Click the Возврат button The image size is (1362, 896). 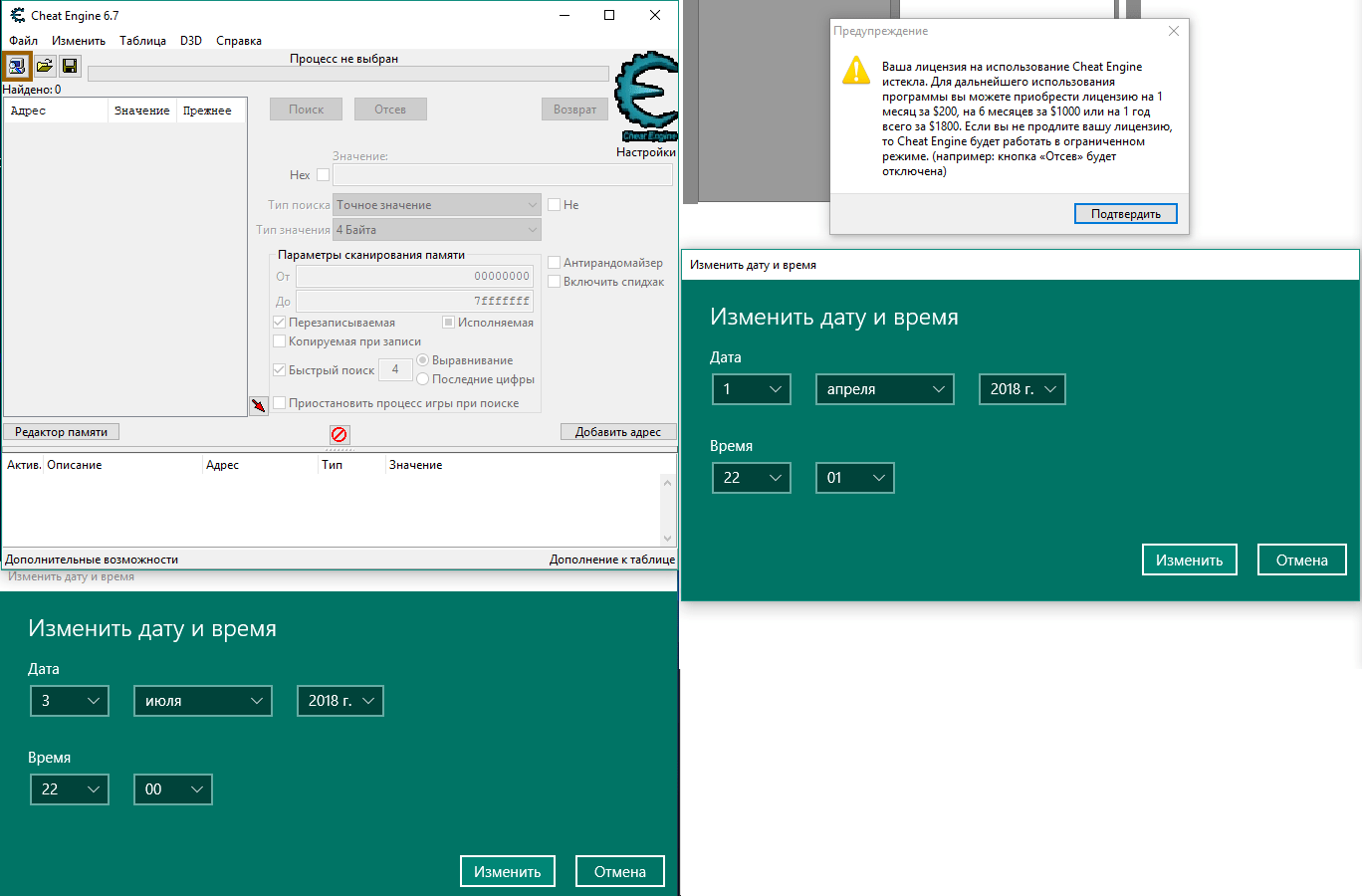[574, 110]
